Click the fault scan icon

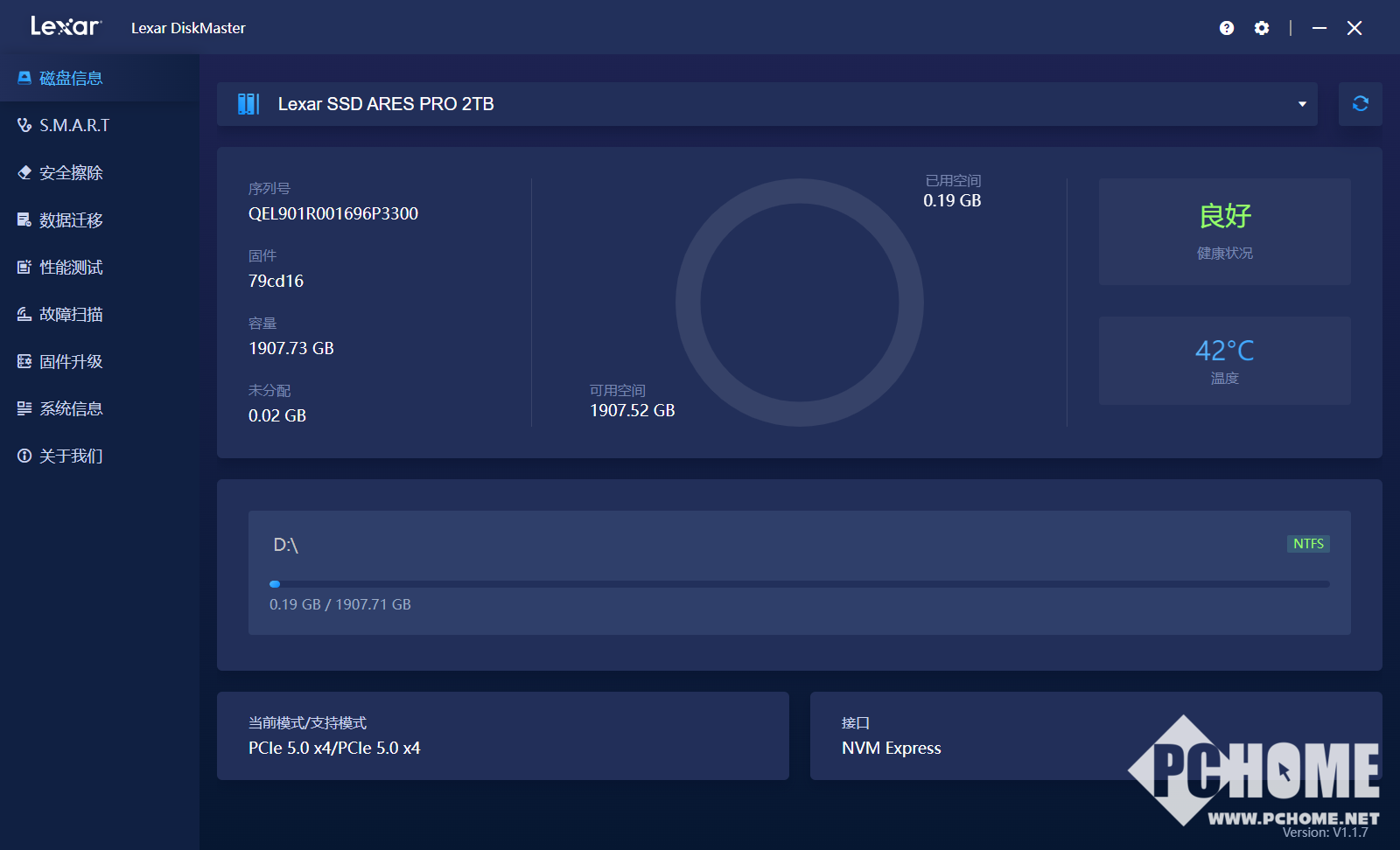click(24, 314)
